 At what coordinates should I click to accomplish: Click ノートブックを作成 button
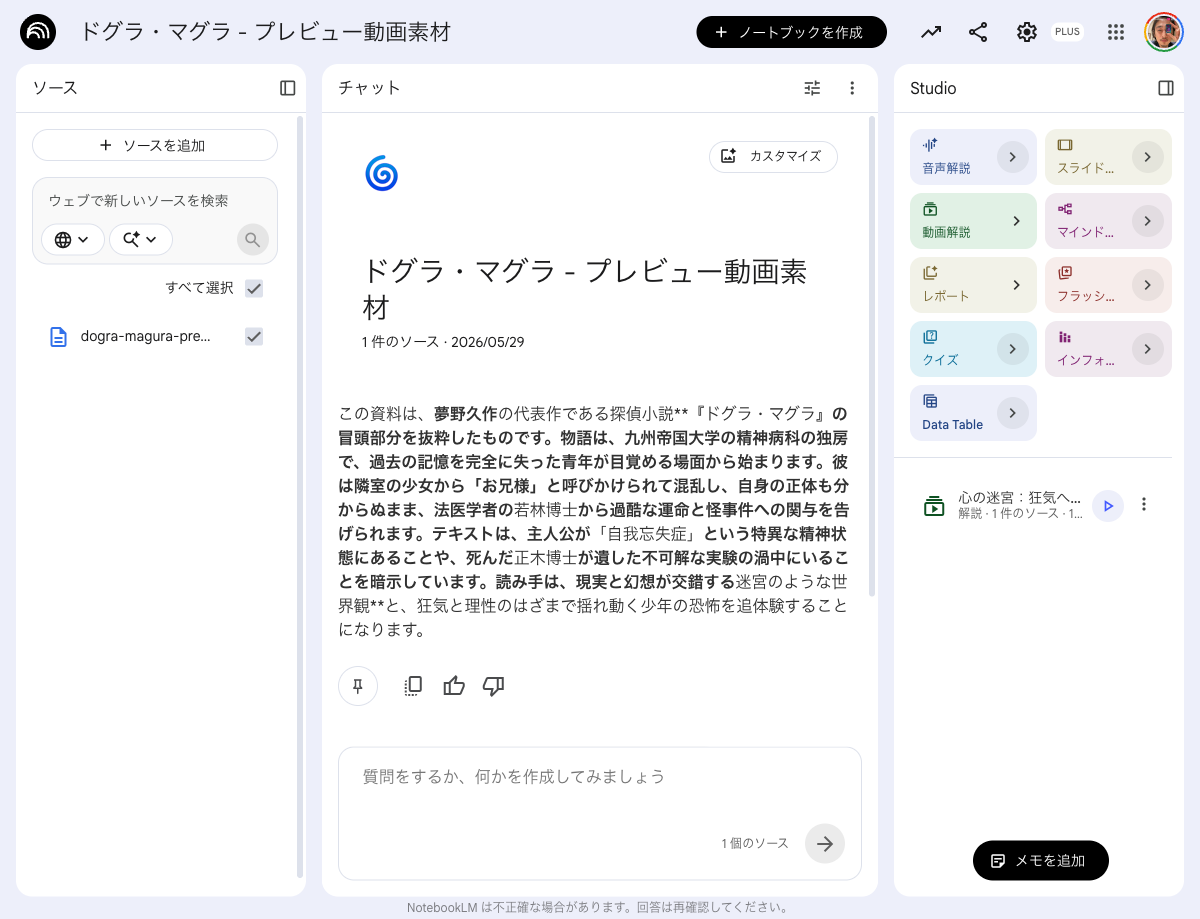pos(792,32)
